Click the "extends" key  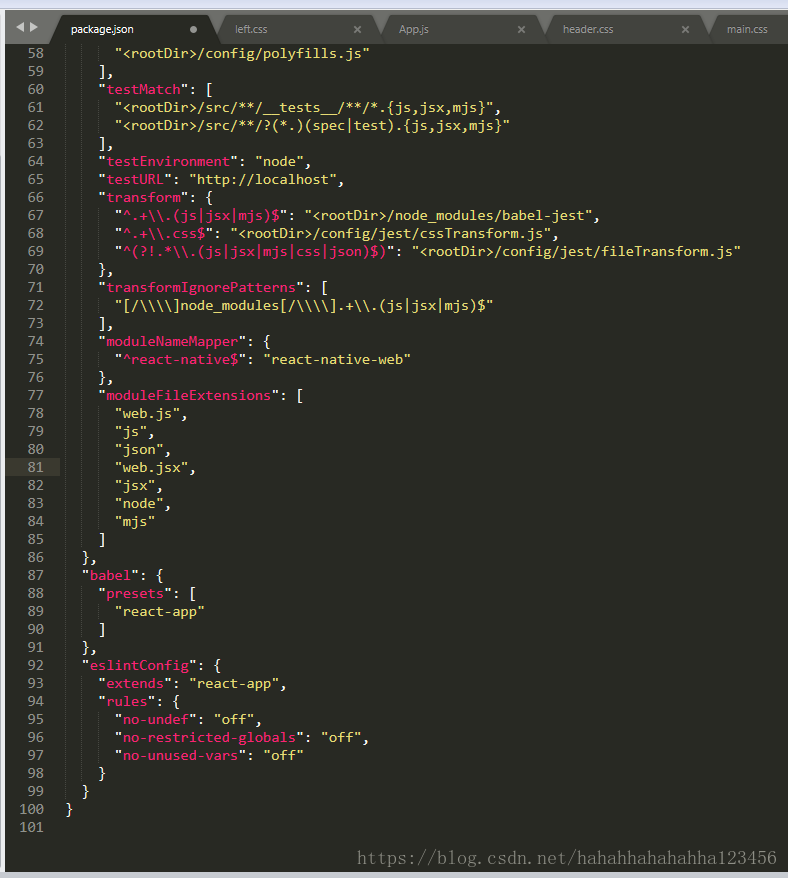click(135, 683)
